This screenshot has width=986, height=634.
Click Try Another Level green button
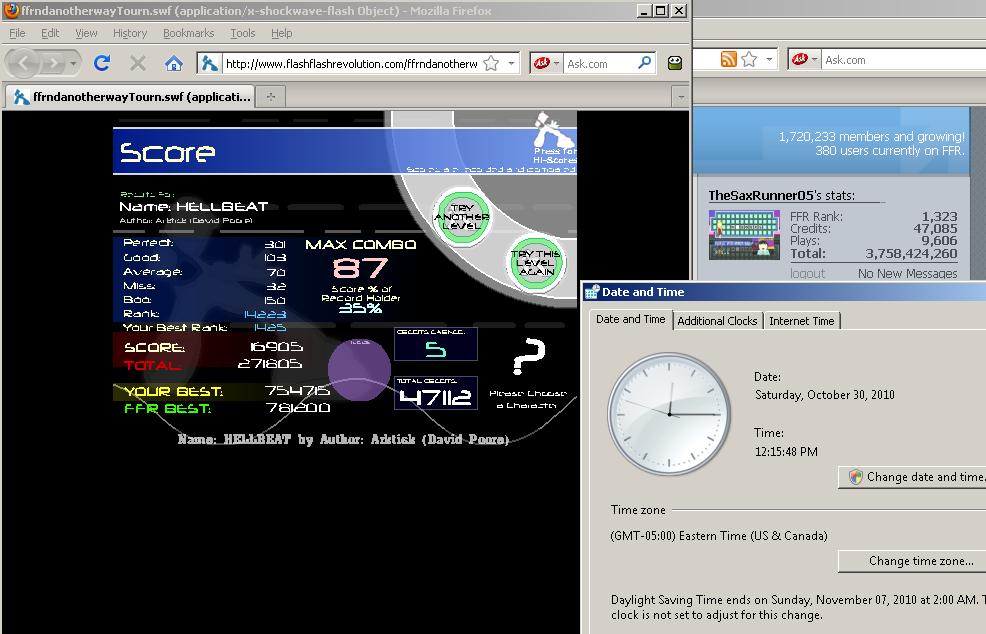point(462,216)
